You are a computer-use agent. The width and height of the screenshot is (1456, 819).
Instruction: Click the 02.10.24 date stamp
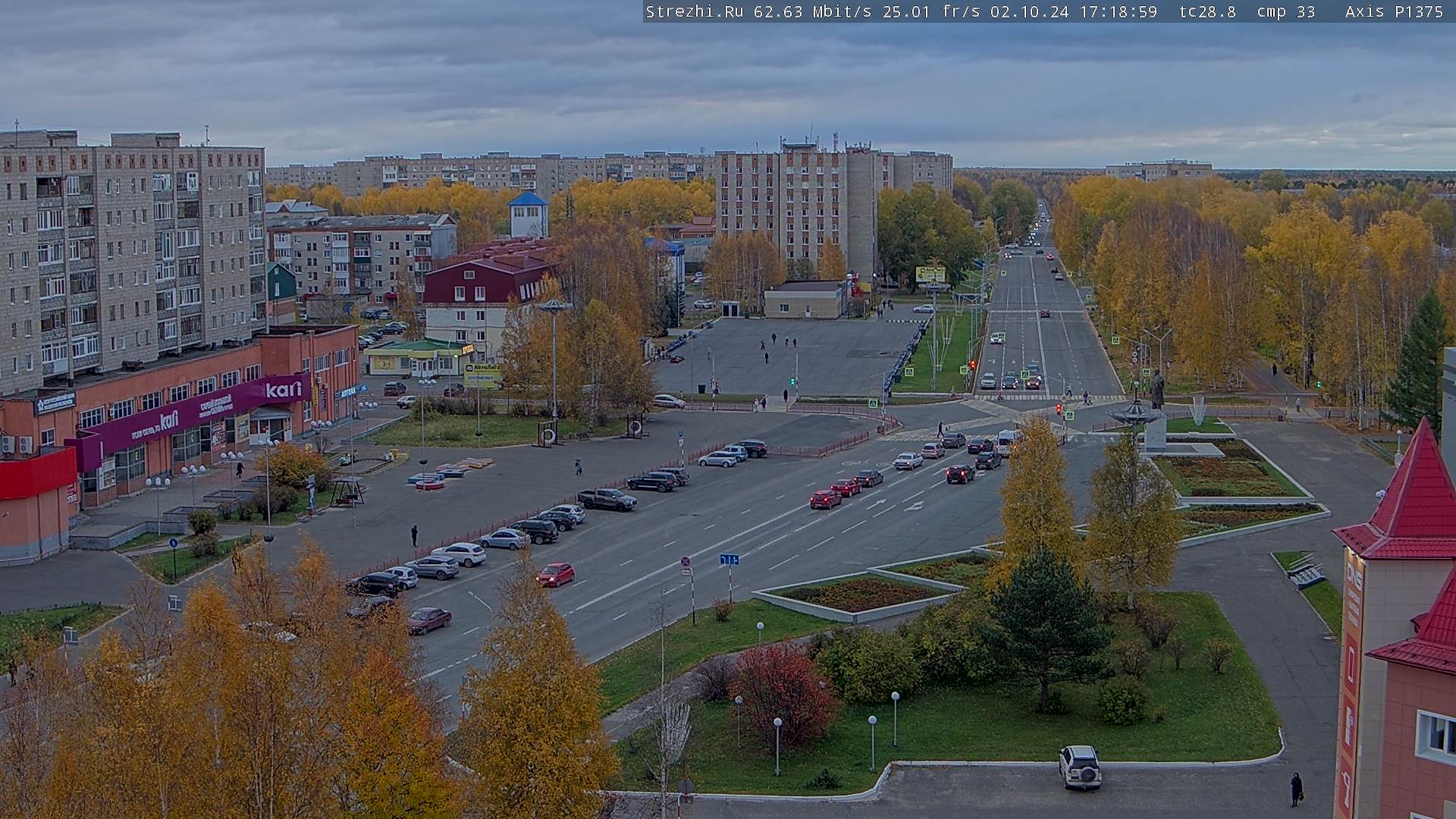coord(1029,11)
